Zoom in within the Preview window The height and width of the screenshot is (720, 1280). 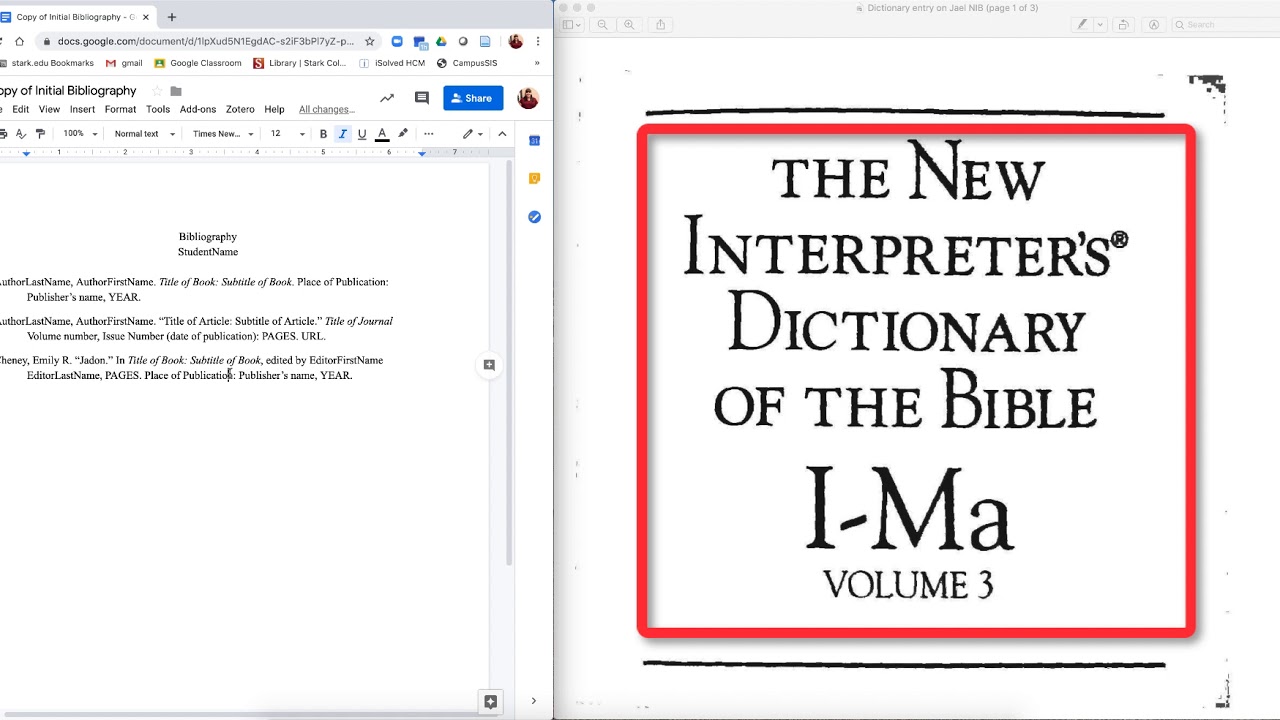(629, 25)
